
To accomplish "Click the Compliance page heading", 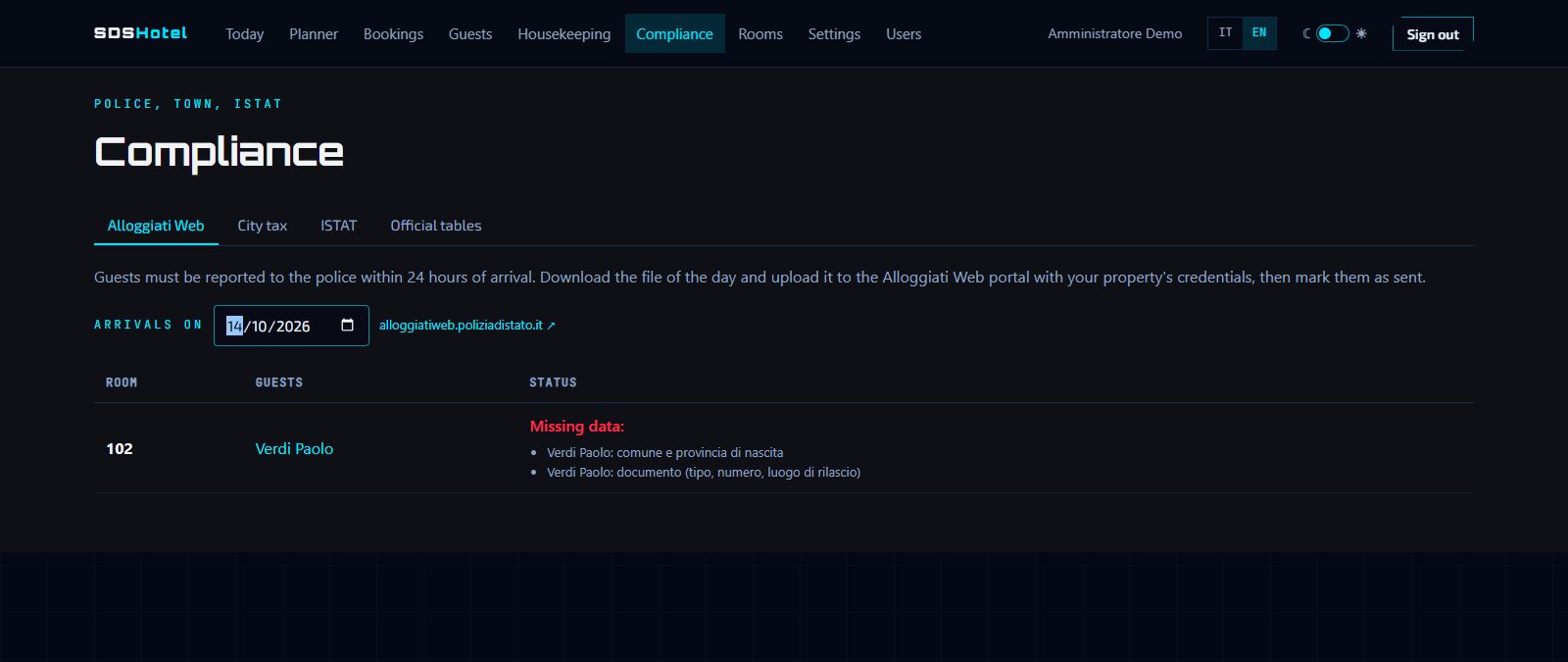I will pos(219,152).
